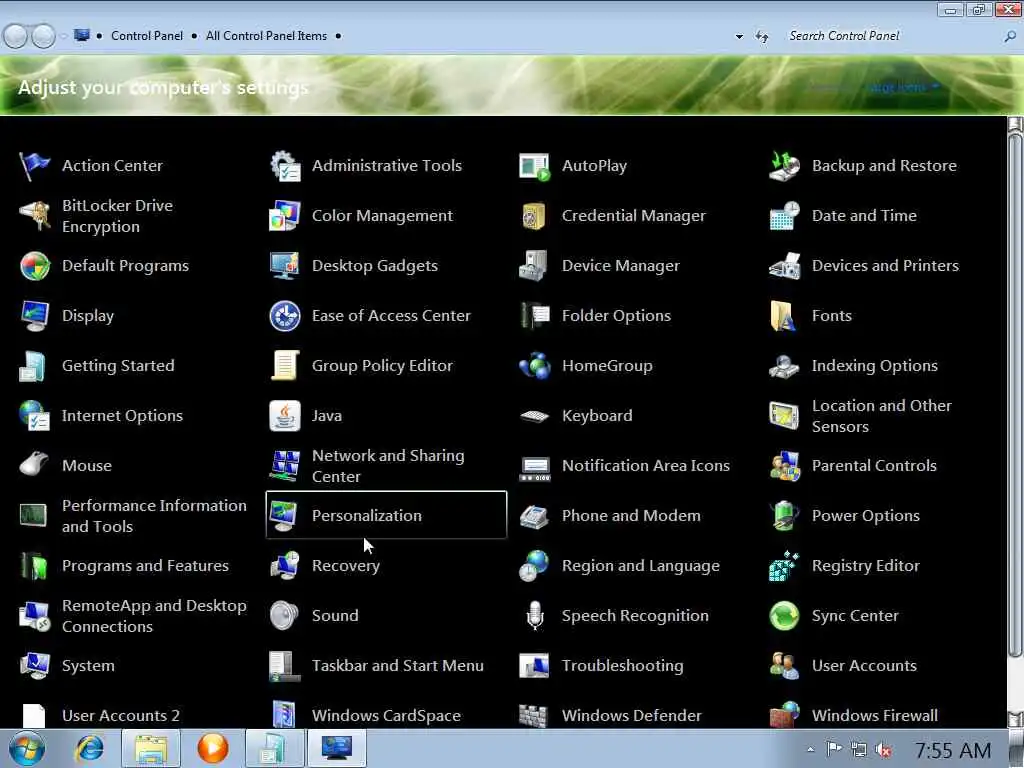Open Group Policy Editor
The height and width of the screenshot is (768, 1024).
click(x=361, y=366)
